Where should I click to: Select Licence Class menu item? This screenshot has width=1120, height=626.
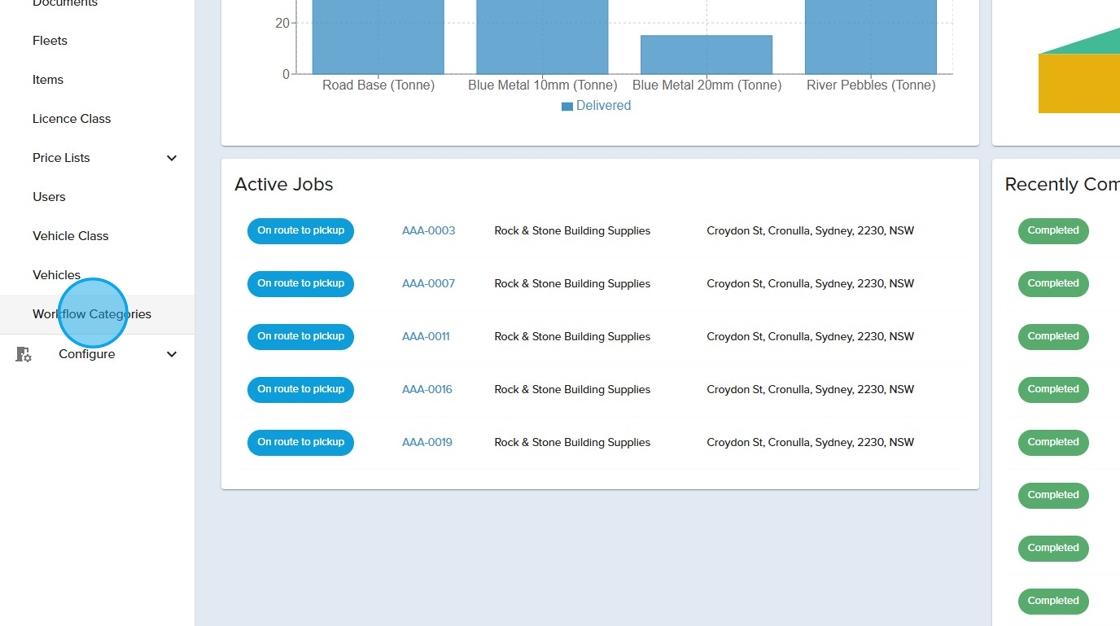(x=71, y=119)
